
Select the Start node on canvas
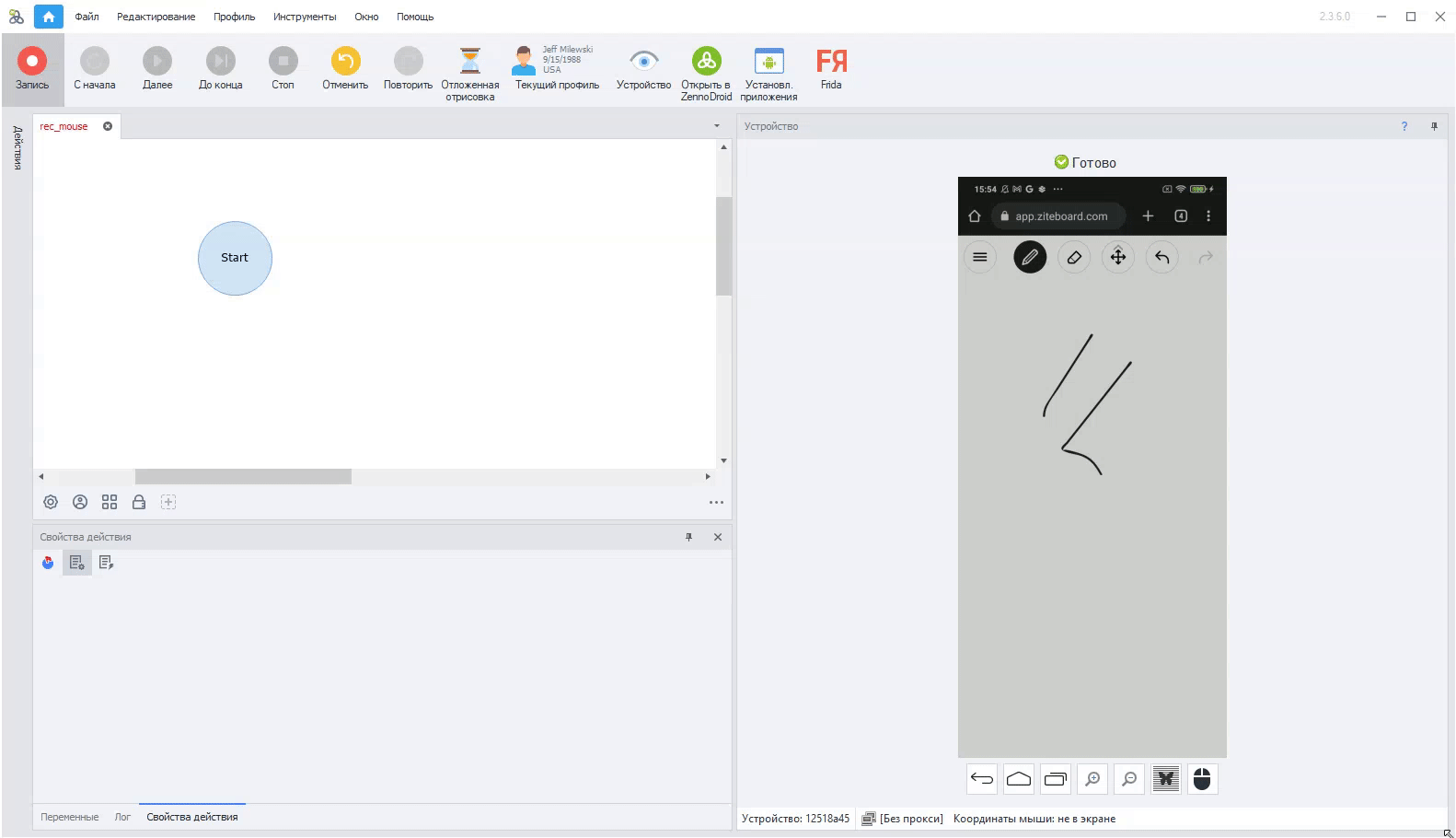[235, 258]
